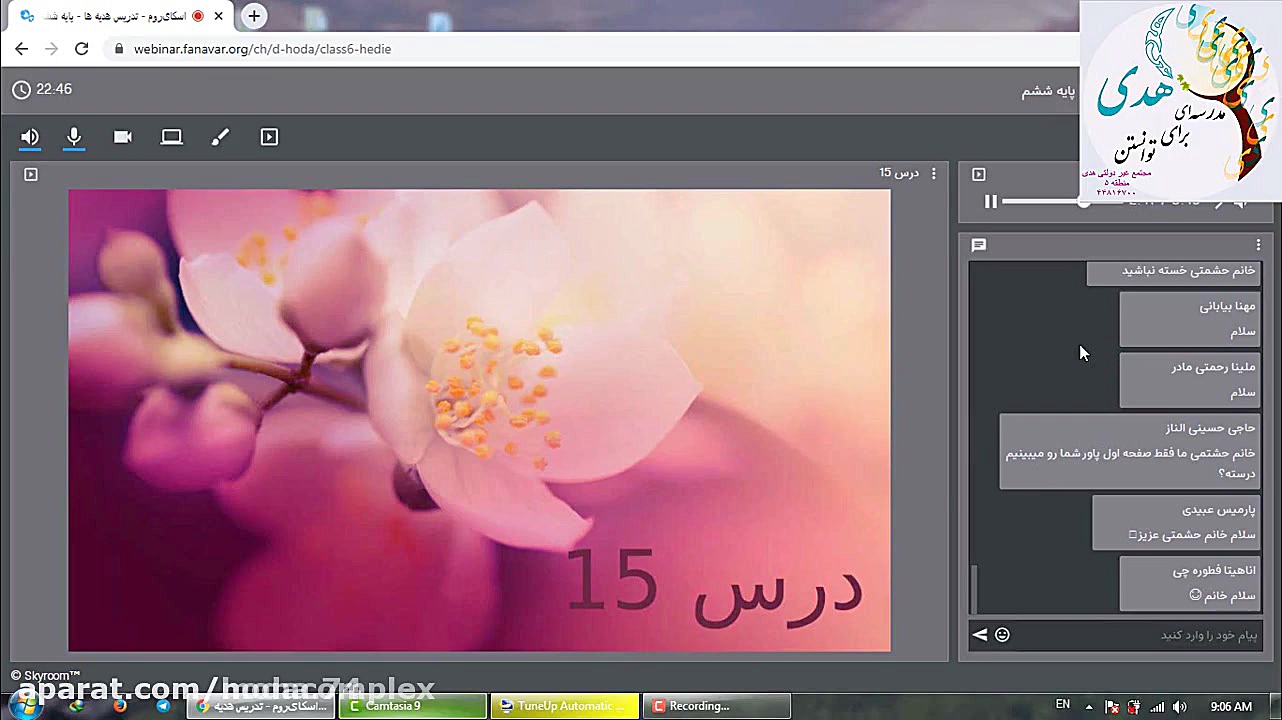Show hidden system tray icons
The height and width of the screenshot is (720, 1282).
coord(1089,706)
